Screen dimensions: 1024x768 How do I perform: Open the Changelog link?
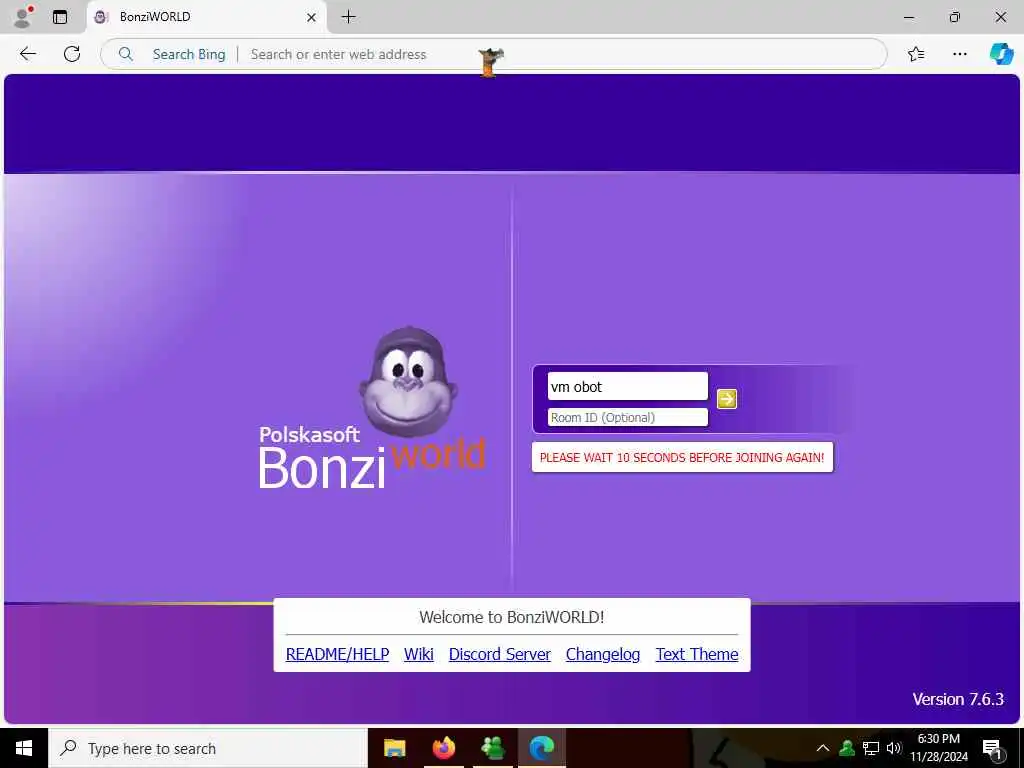(x=603, y=654)
